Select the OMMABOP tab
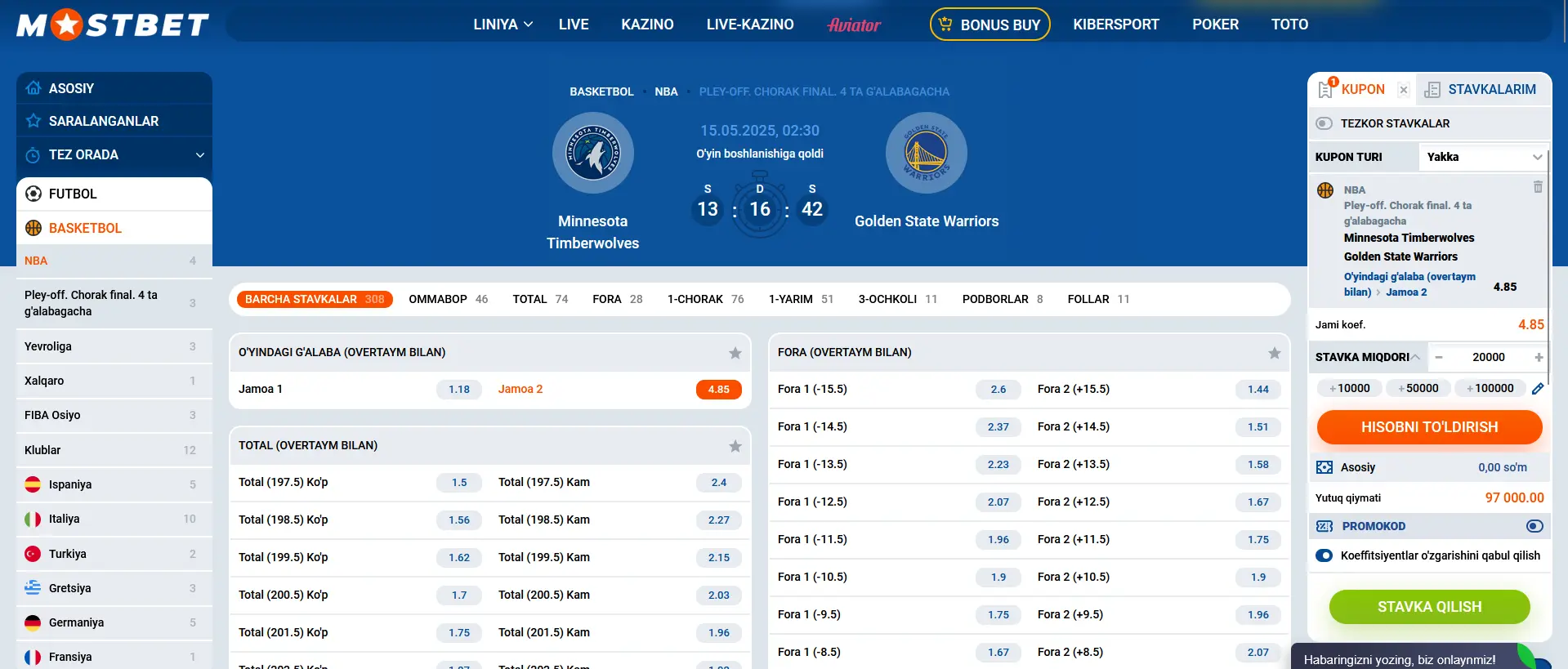Image resolution: width=1568 pixels, height=669 pixels. point(448,299)
